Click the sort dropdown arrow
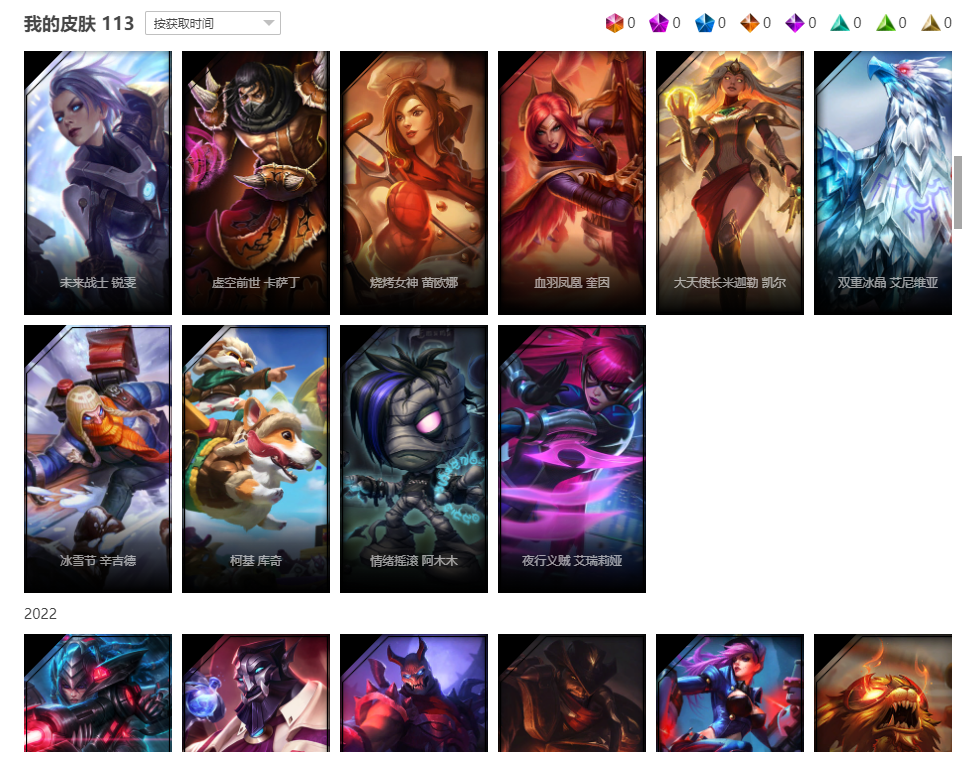 click(x=269, y=23)
